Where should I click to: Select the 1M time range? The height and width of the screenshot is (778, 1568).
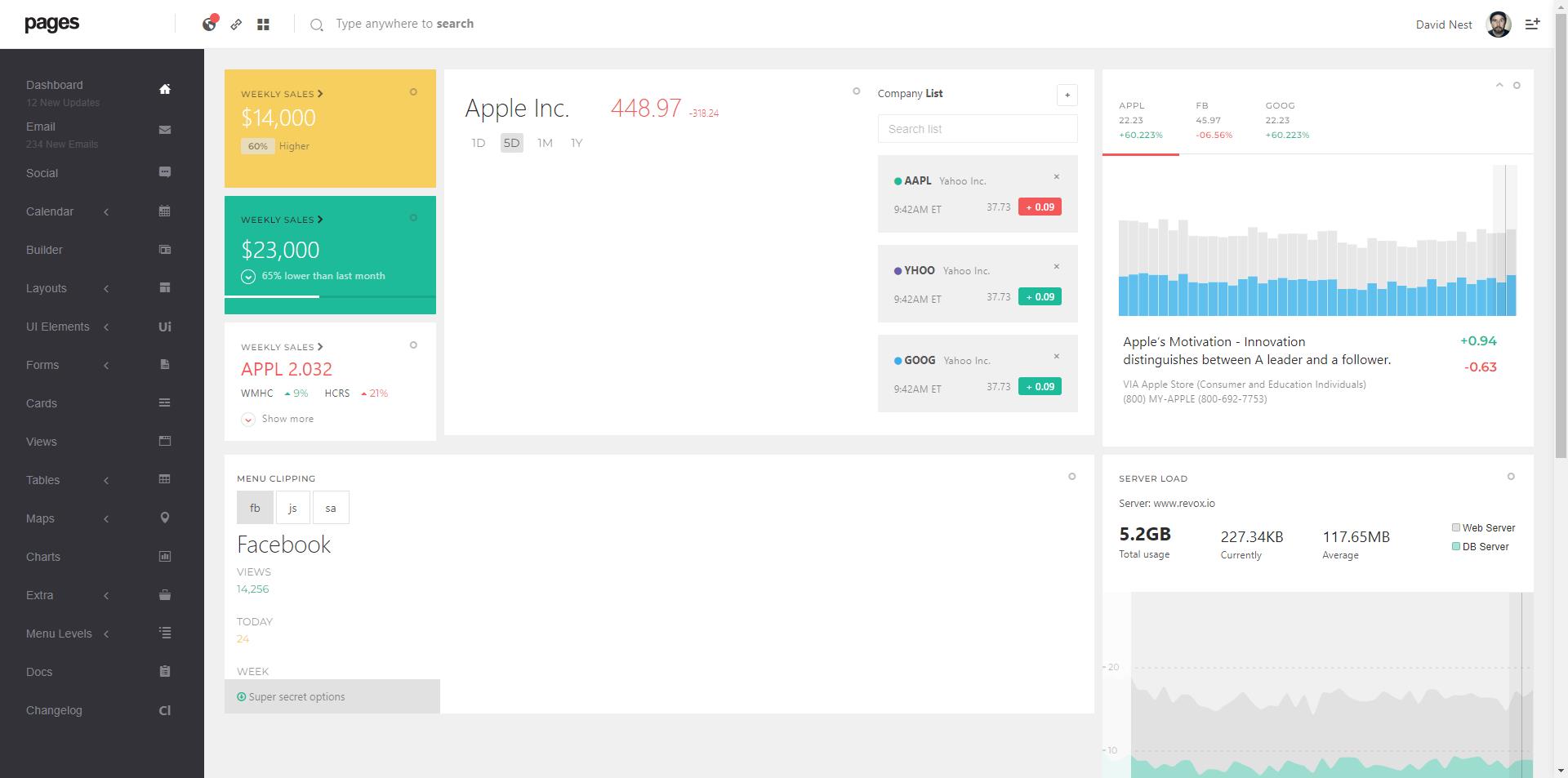click(x=545, y=143)
